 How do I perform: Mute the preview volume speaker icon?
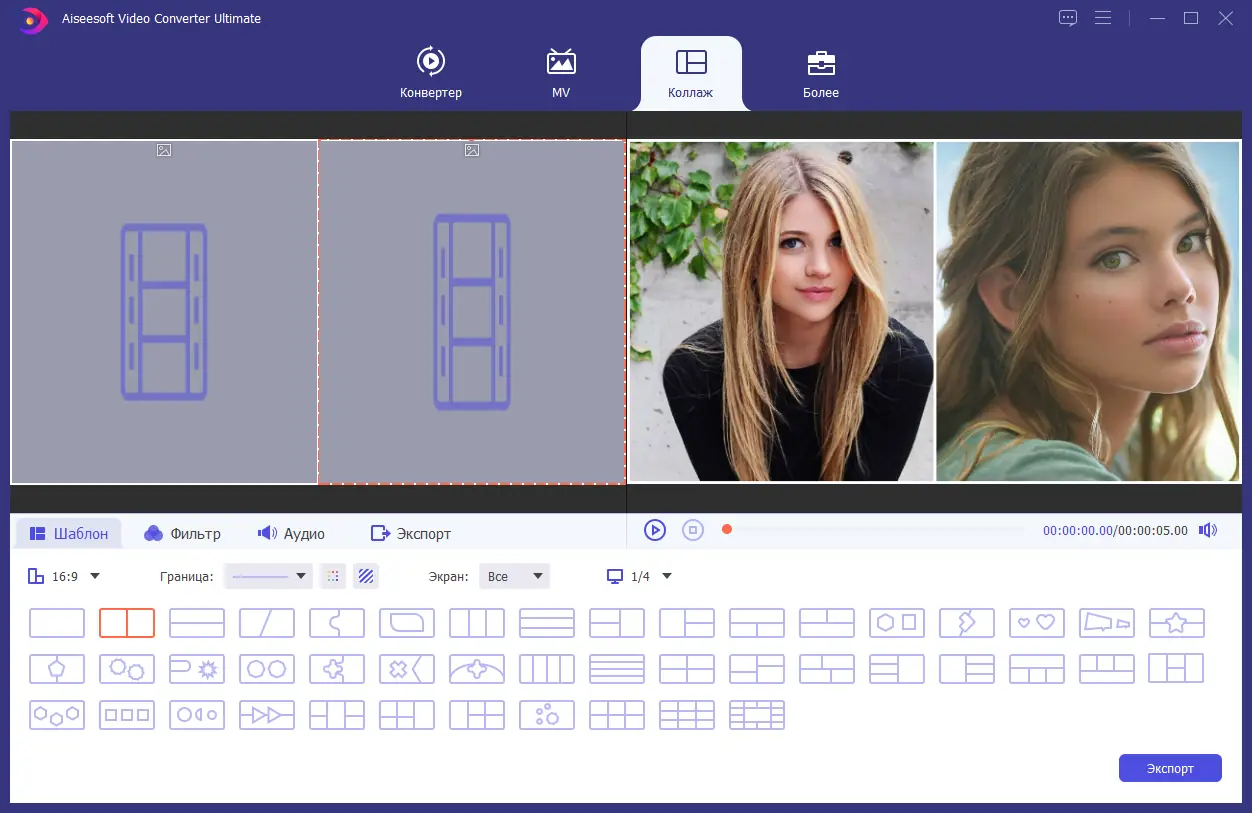pyautogui.click(x=1209, y=530)
